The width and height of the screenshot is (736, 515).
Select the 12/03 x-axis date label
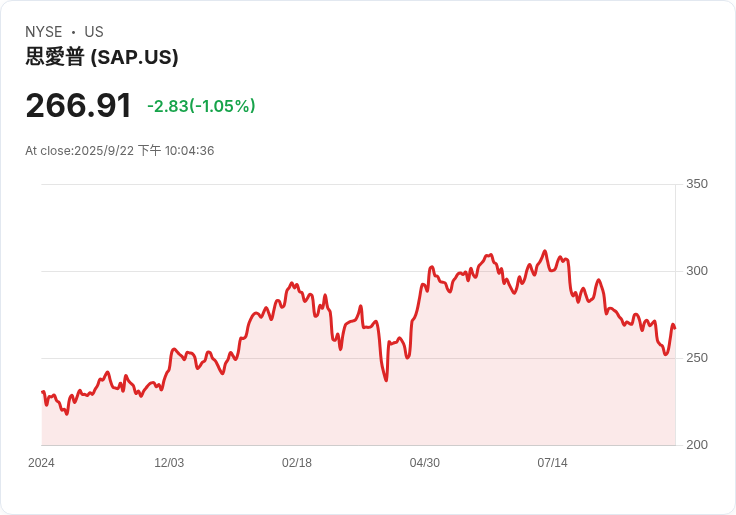pyautogui.click(x=169, y=463)
